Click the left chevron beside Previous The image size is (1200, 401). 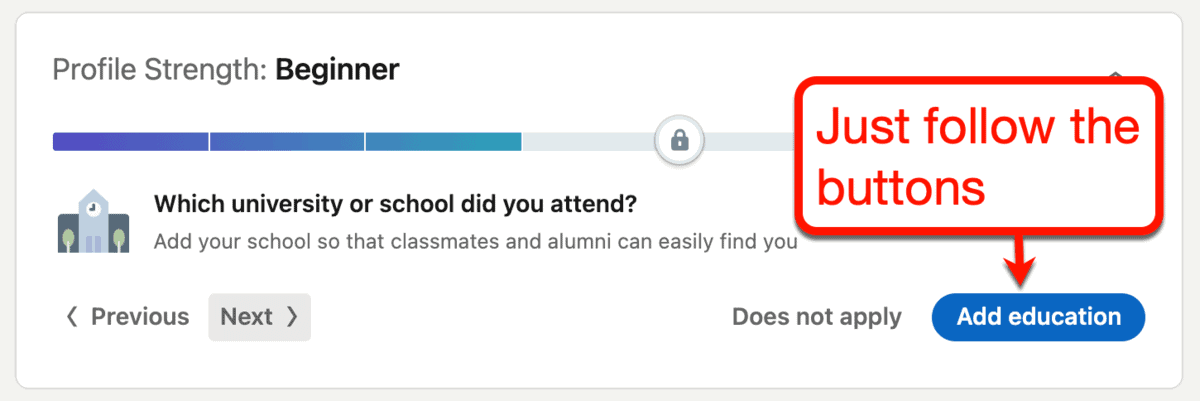(72, 317)
